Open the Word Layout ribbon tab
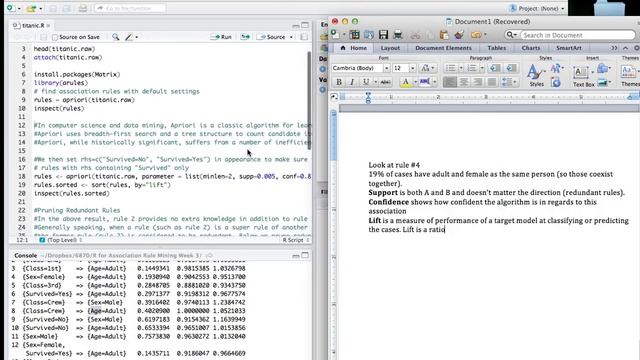Screen dimensions: 640x360 pyautogui.click(x=390, y=48)
